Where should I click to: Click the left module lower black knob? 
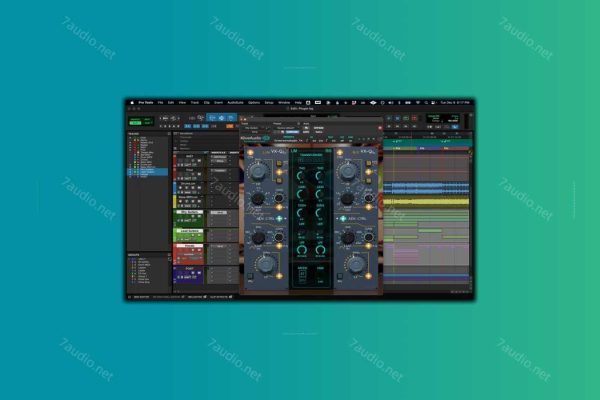click(x=258, y=238)
